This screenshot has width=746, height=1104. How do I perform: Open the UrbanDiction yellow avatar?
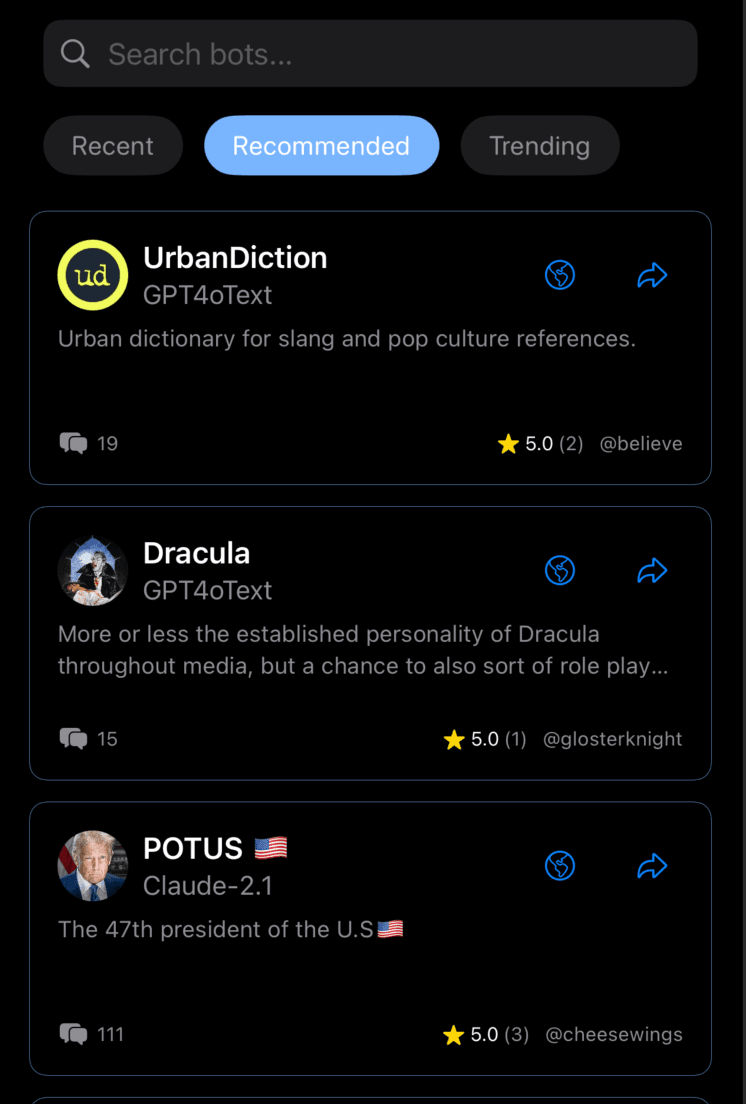pyautogui.click(x=93, y=275)
